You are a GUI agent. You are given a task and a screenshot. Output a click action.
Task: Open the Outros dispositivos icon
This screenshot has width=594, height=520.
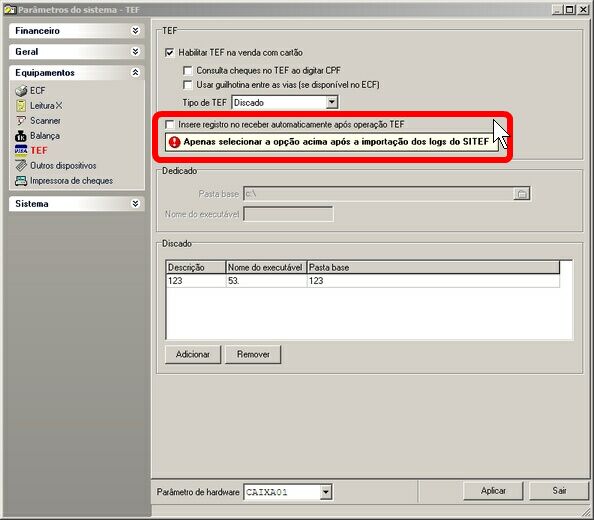pos(21,166)
